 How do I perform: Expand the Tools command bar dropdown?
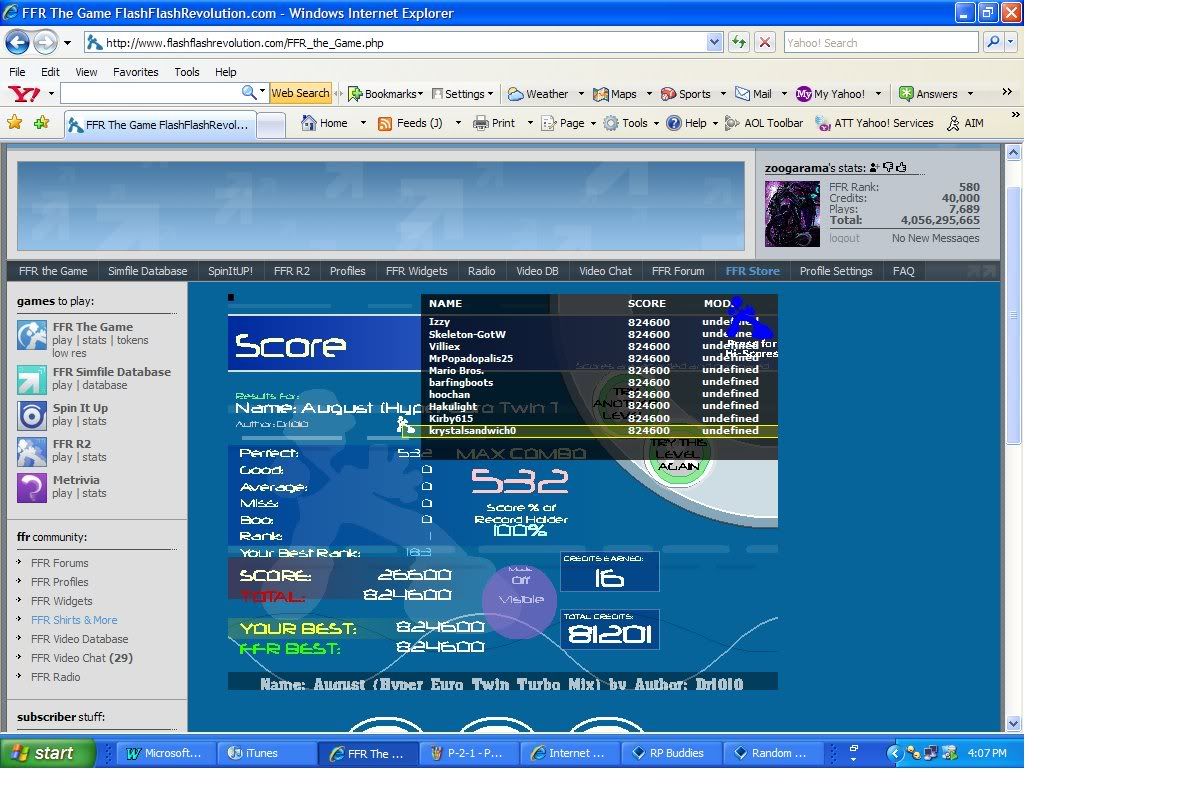[x=656, y=123]
